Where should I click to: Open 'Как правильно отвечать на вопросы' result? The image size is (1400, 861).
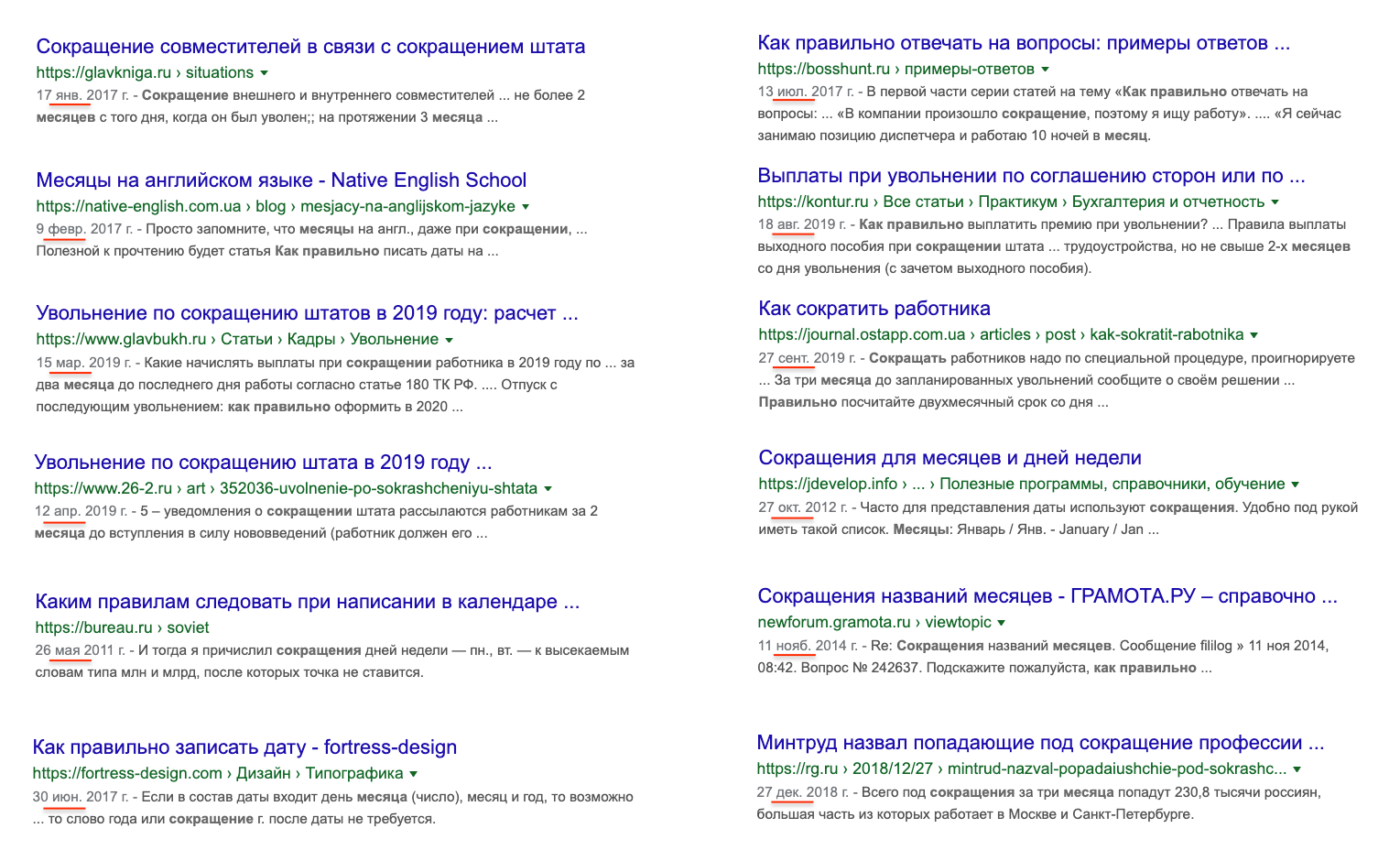1023,43
